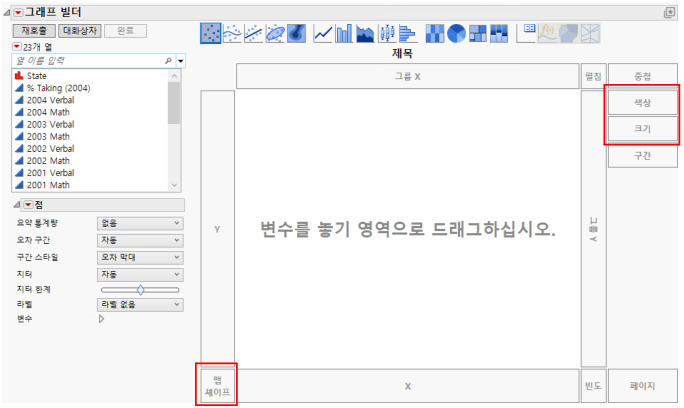The height and width of the screenshot is (408, 684).
Task: Click the nominal type icon beside State
Action: tap(19, 75)
